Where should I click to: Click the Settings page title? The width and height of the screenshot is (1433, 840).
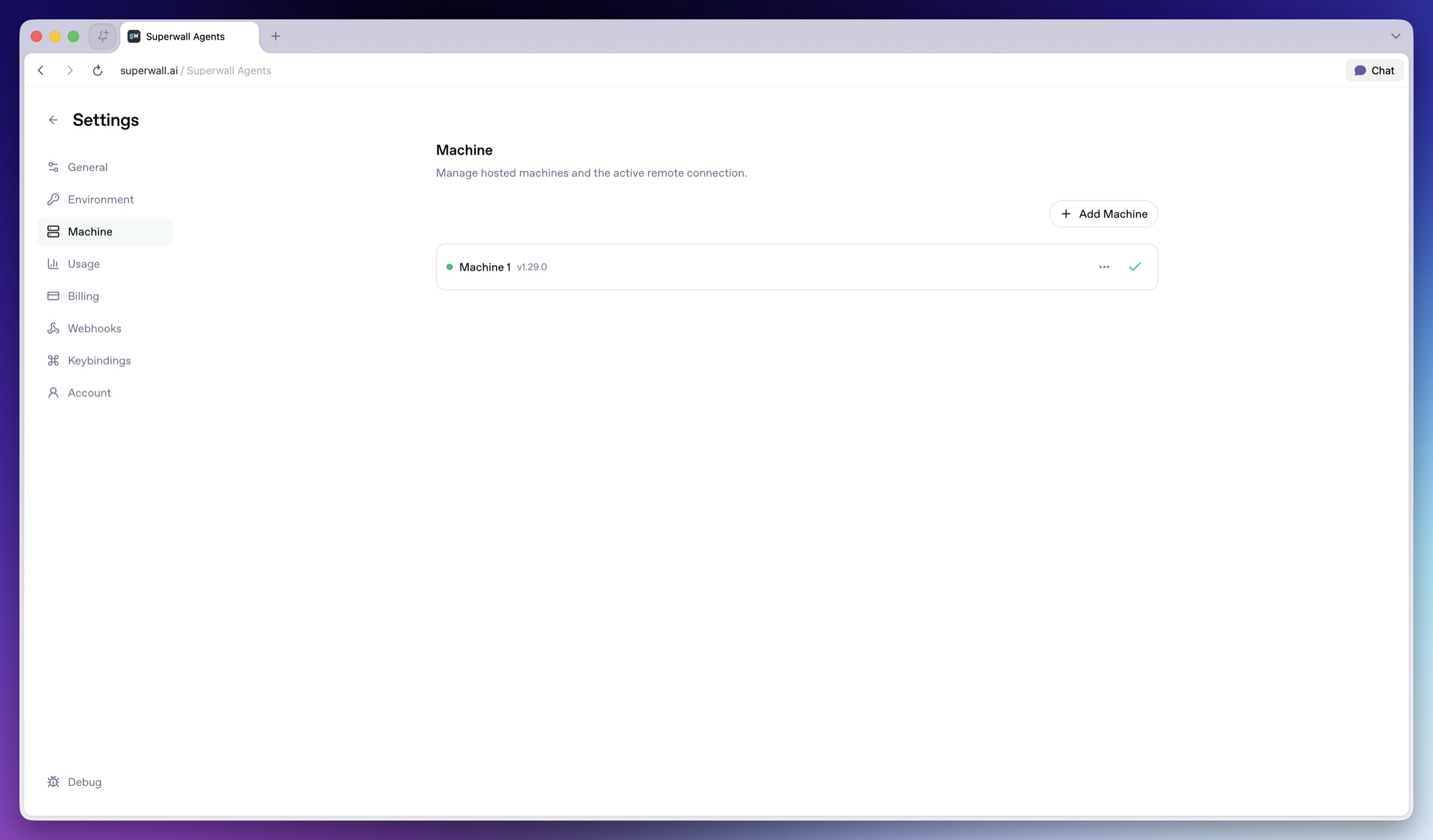click(106, 120)
